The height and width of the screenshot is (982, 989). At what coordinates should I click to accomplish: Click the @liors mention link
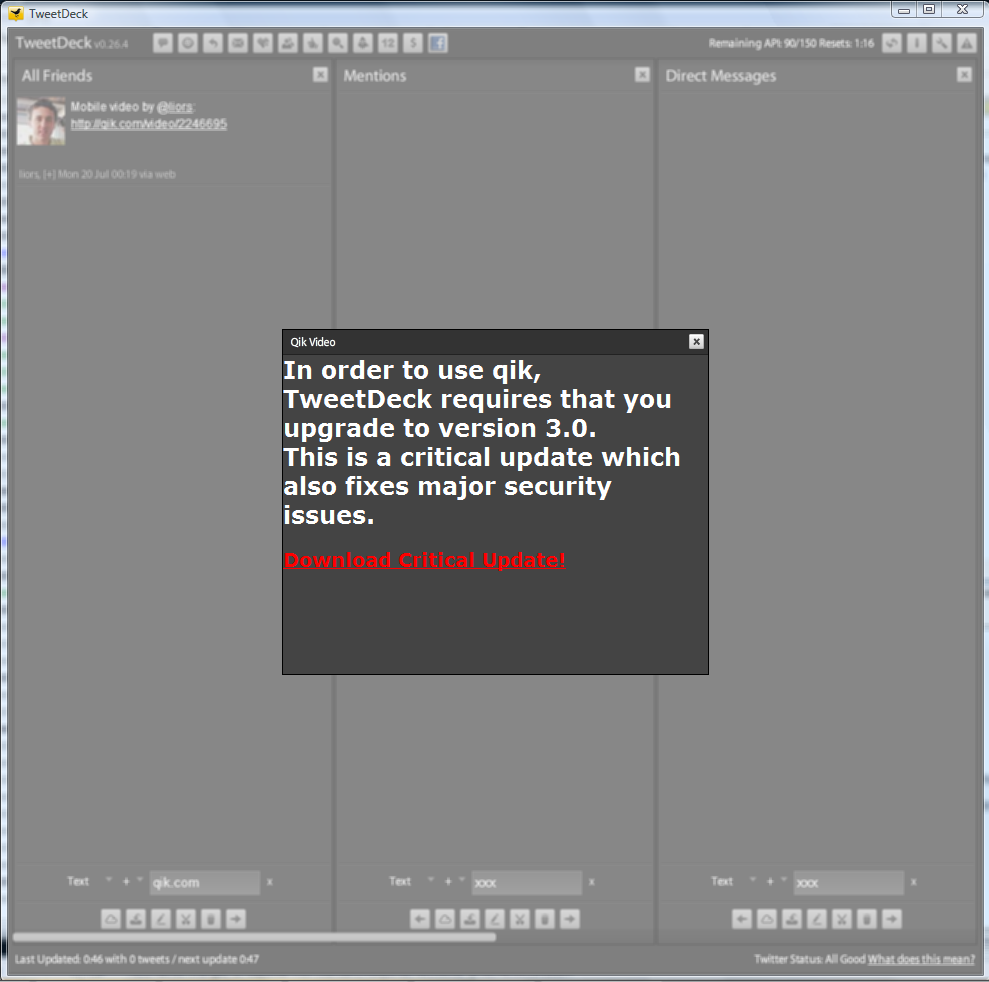(x=175, y=107)
